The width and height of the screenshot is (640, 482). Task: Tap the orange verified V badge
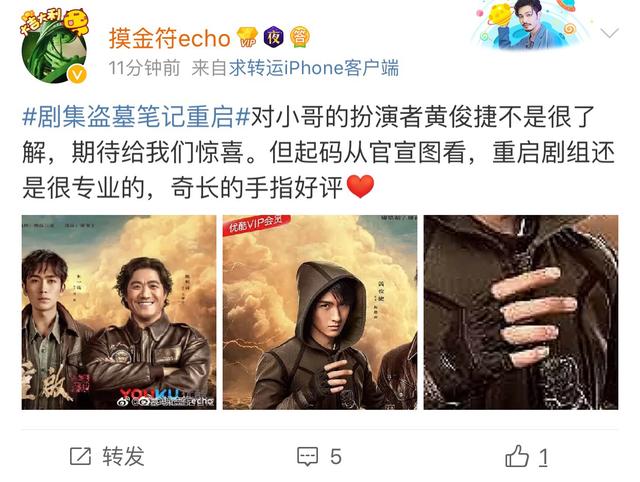pyautogui.click(x=77, y=74)
